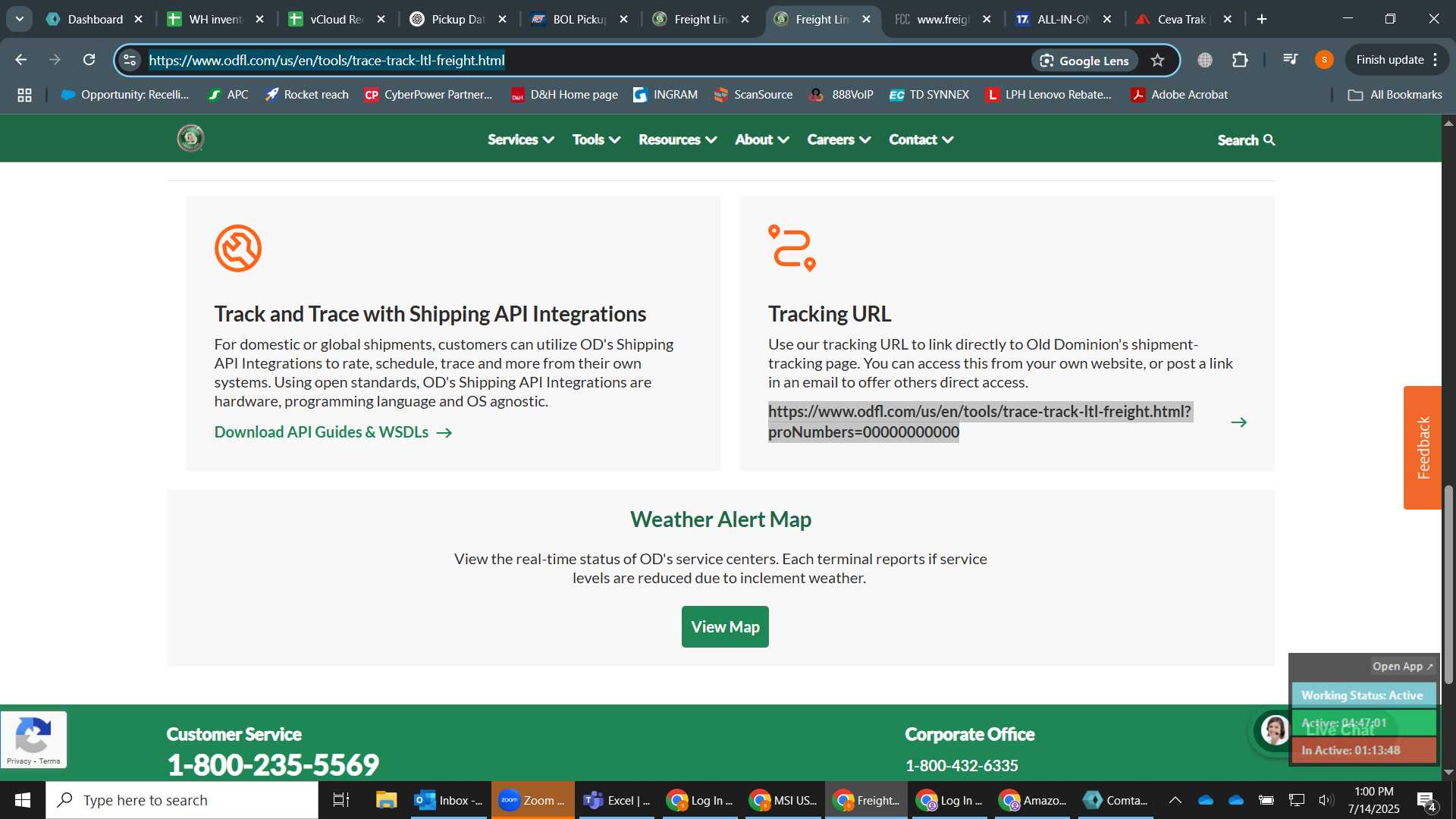Open the All Bookmarks folder
1456x819 pixels.
point(1395,95)
